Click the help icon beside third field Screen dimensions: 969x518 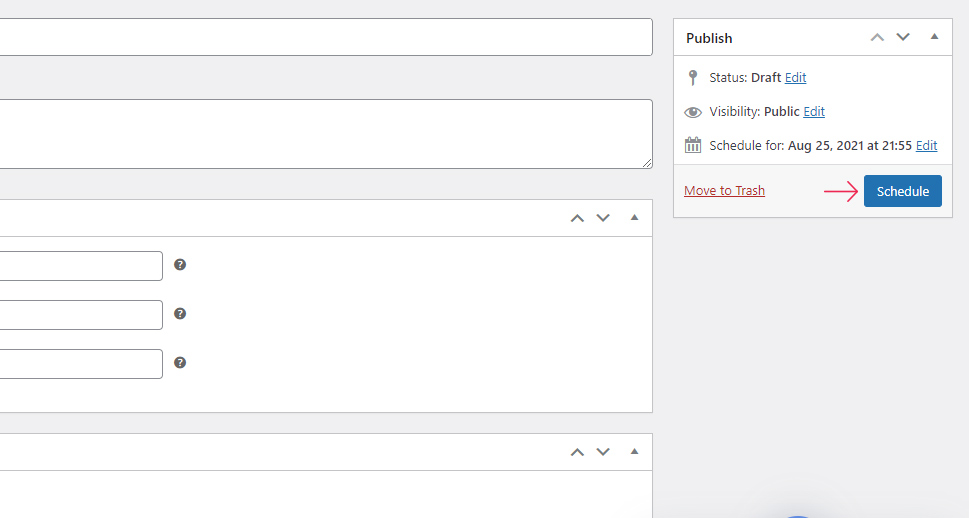[180, 363]
